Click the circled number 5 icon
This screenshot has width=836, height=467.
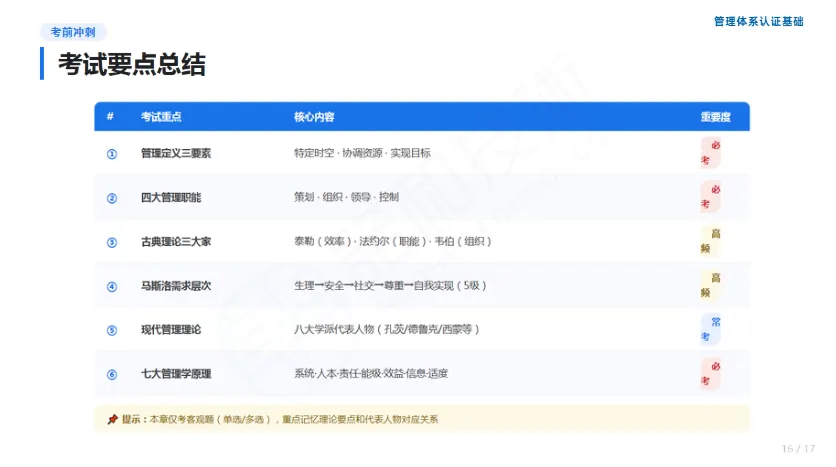point(112,331)
